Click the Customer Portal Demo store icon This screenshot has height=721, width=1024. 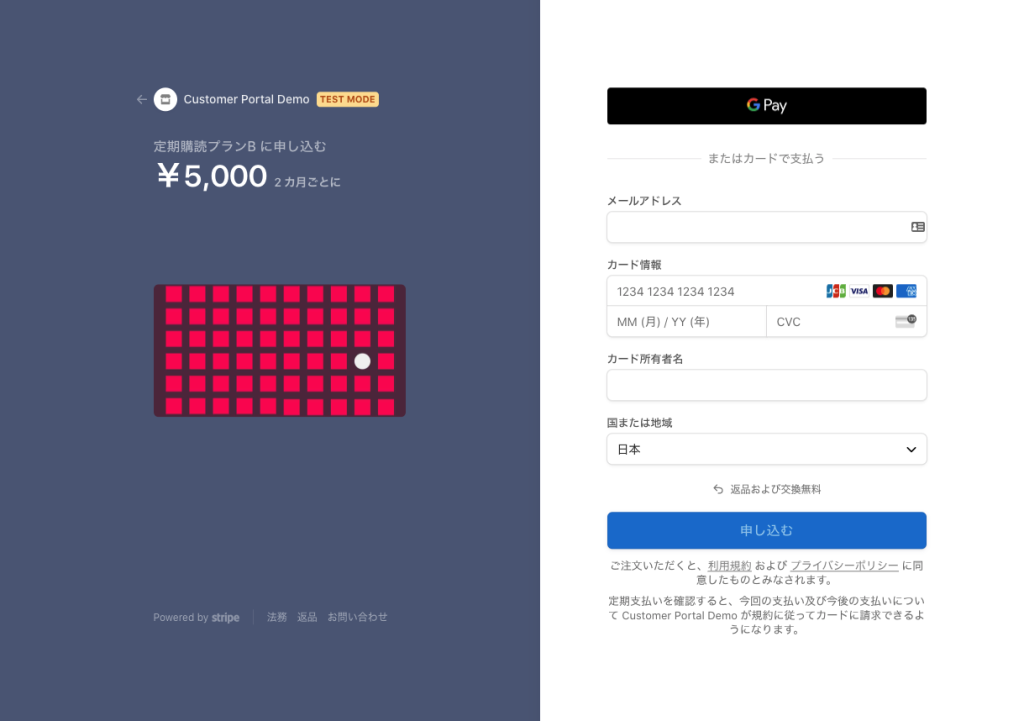tap(165, 100)
